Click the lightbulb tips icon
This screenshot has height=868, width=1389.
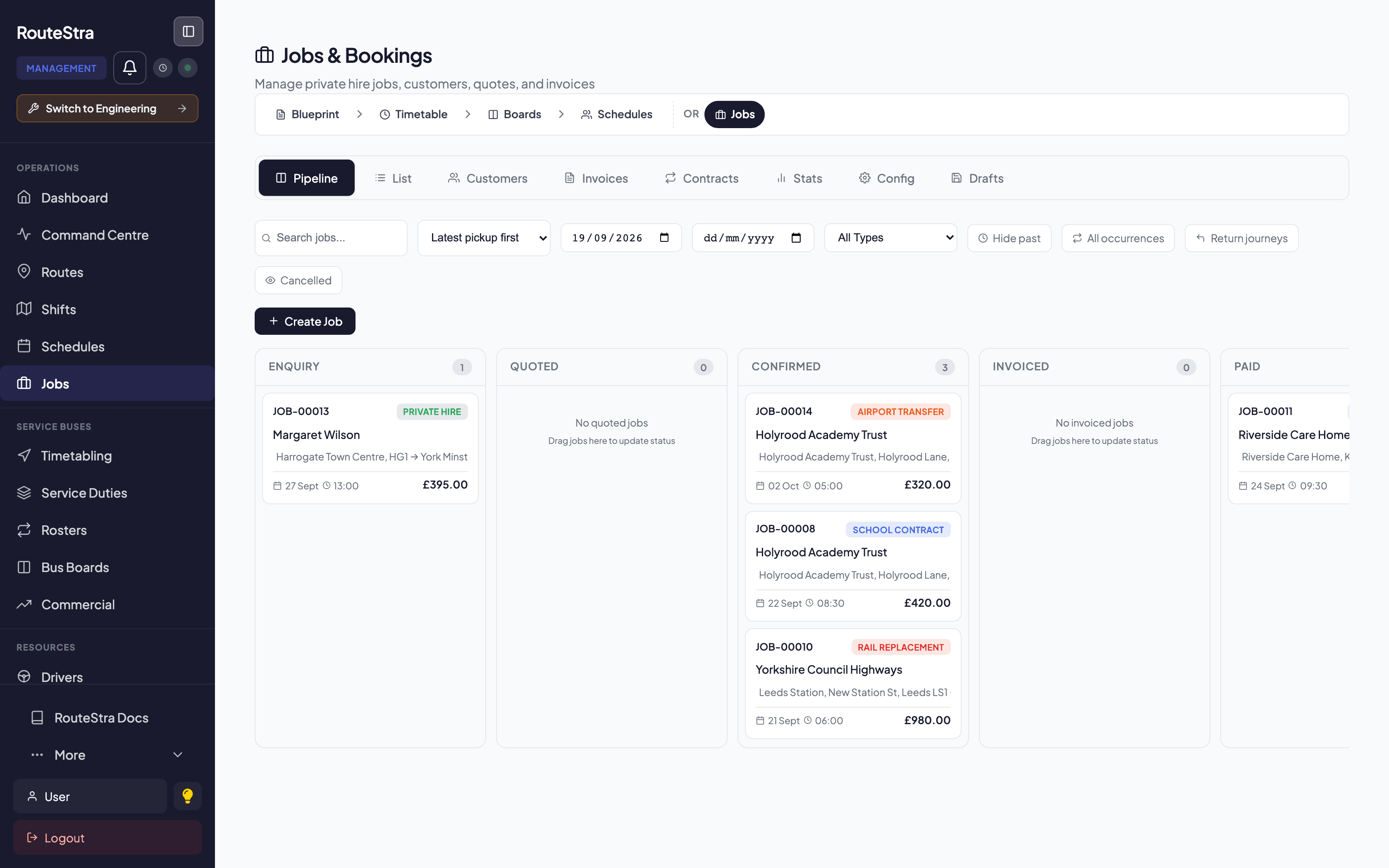click(188, 796)
